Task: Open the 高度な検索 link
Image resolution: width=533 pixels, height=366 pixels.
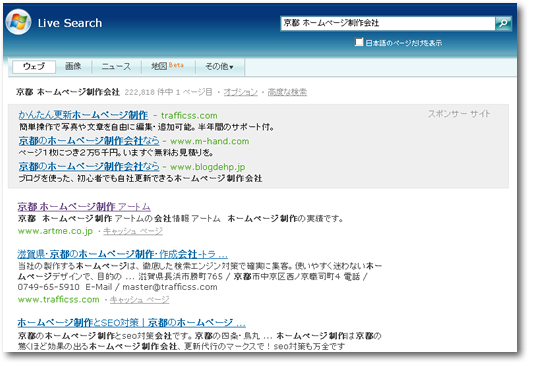Action: coord(287,92)
